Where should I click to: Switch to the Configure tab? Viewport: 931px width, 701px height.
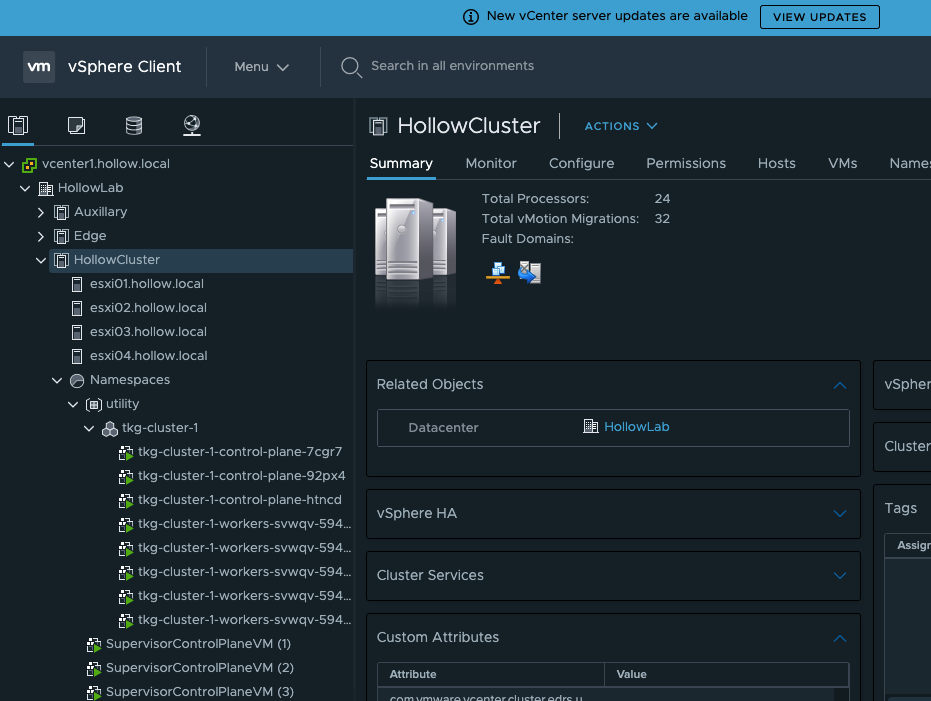(581, 163)
